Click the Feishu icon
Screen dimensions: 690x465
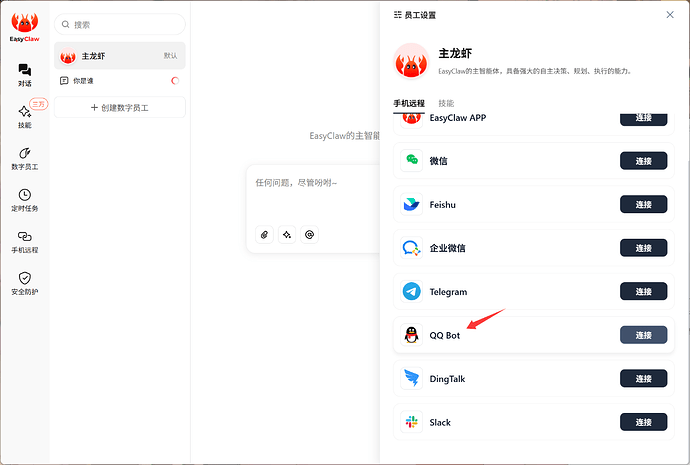point(411,204)
